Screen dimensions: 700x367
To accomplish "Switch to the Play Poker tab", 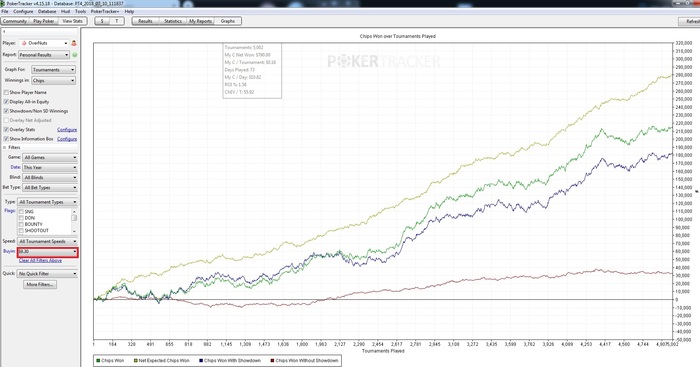I will pos(44,21).
